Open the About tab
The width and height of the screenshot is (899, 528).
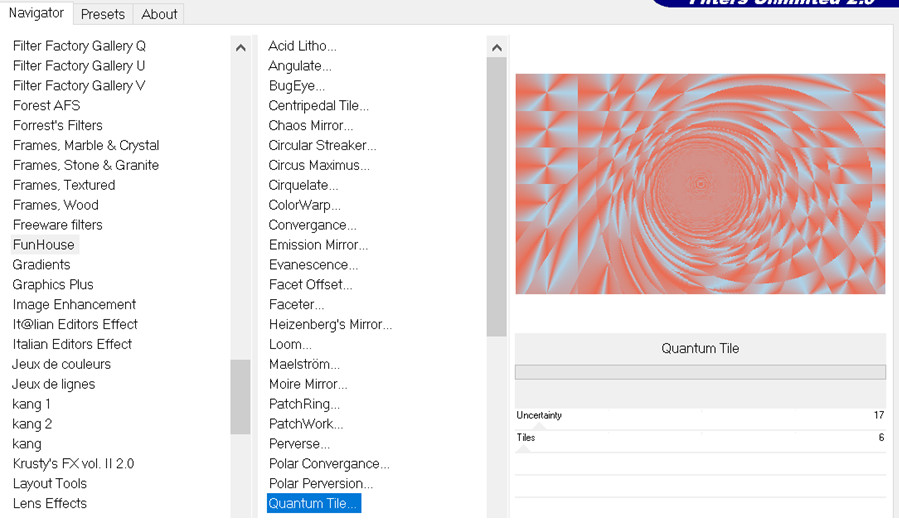[x=159, y=14]
